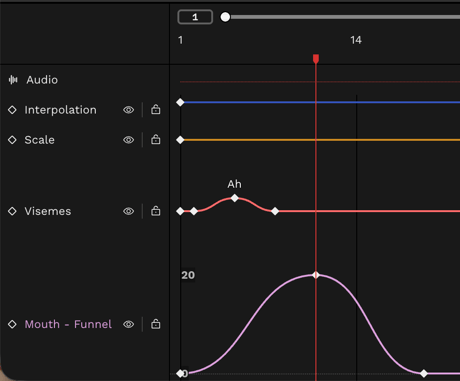Click frame 14 on the timeline ruler
This screenshot has width=460, height=381.
tap(356, 40)
